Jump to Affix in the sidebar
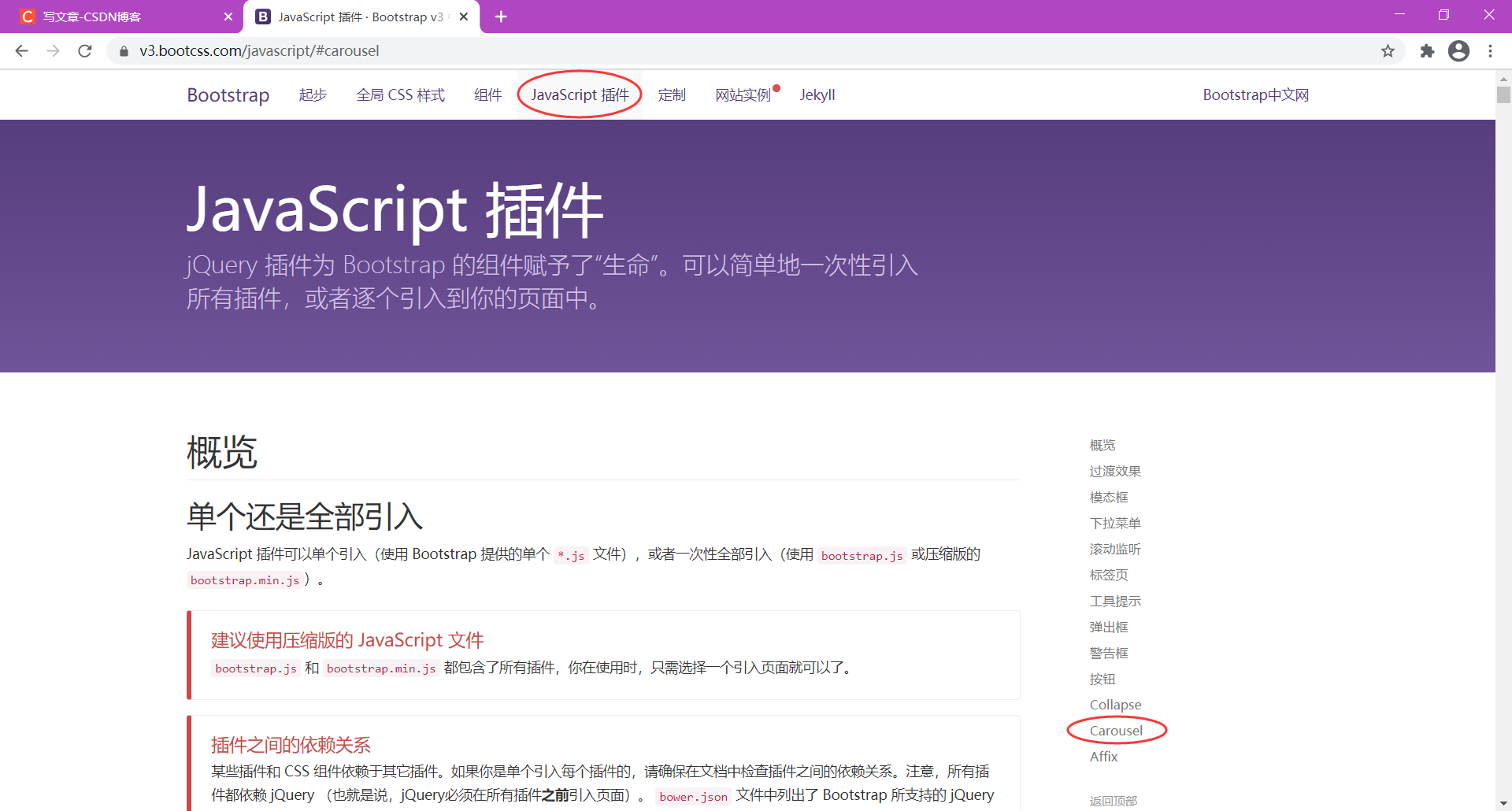This screenshot has height=811, width=1512. coord(1103,757)
